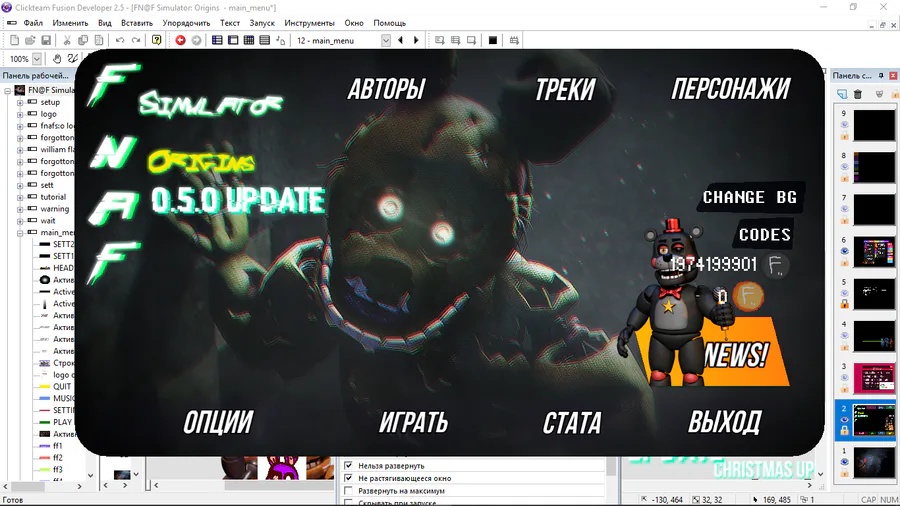This screenshot has height=506, width=900.
Task: Open the frame selector '12 - main_menu' dropdown
Action: click(x=386, y=40)
